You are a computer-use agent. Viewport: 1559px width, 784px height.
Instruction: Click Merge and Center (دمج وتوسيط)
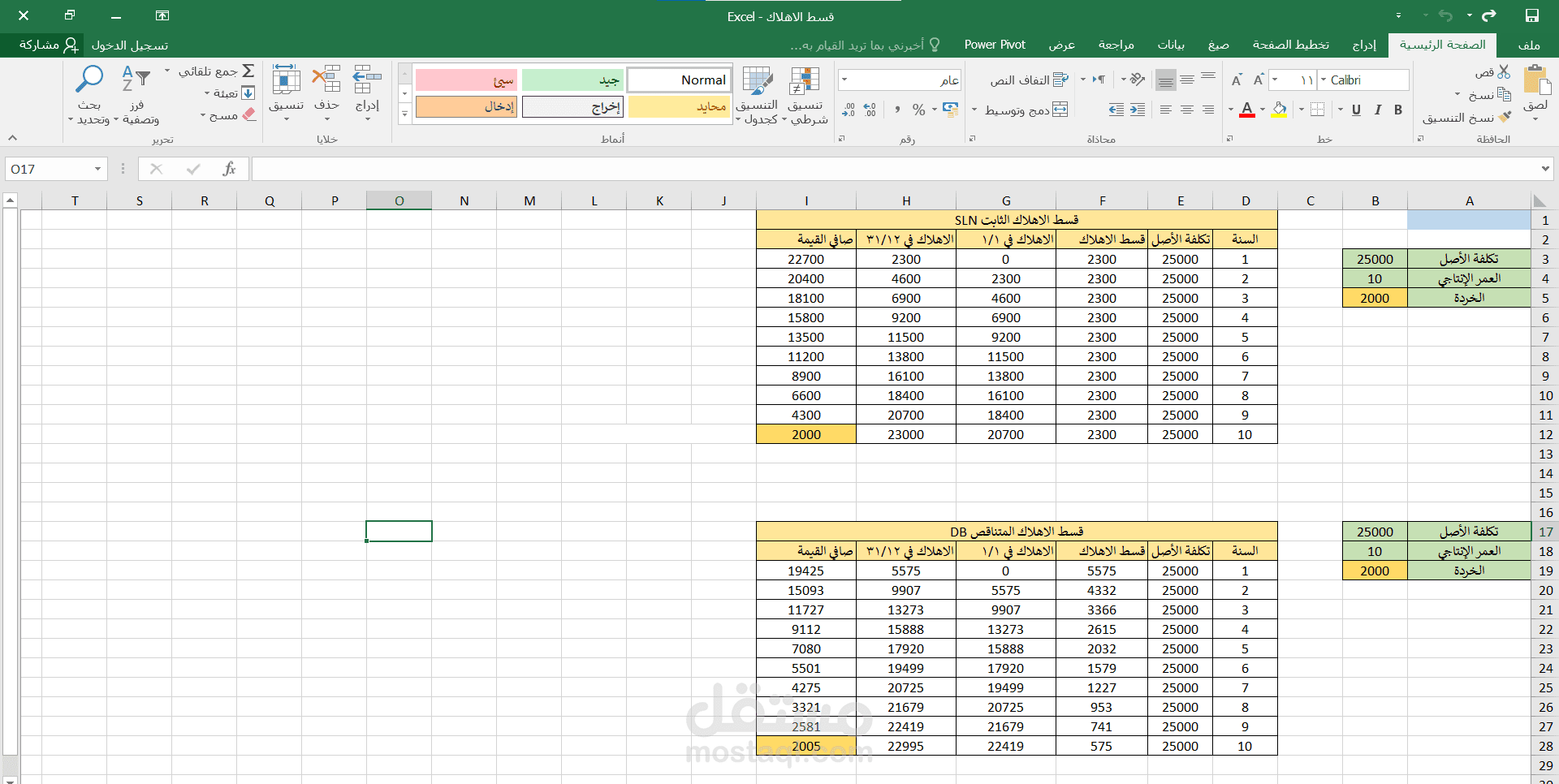[x=1026, y=110]
